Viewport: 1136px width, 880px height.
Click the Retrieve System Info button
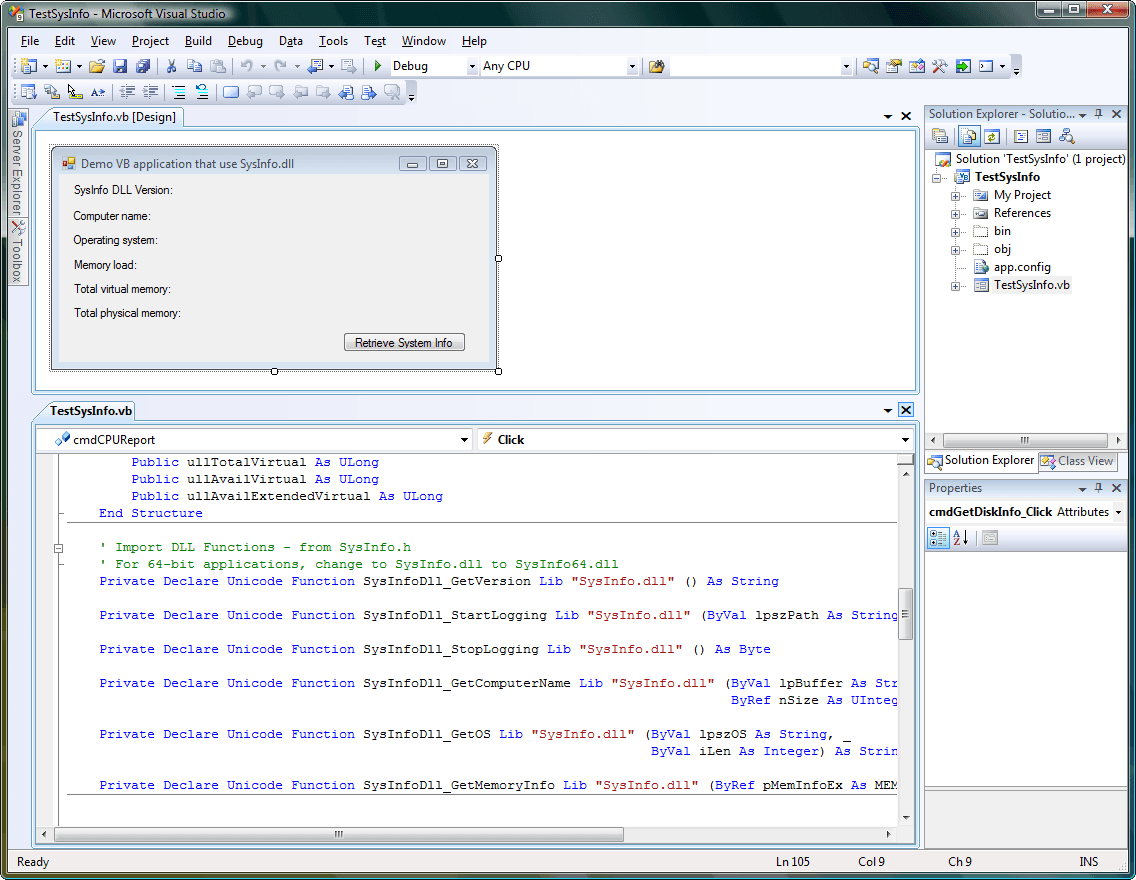click(404, 343)
